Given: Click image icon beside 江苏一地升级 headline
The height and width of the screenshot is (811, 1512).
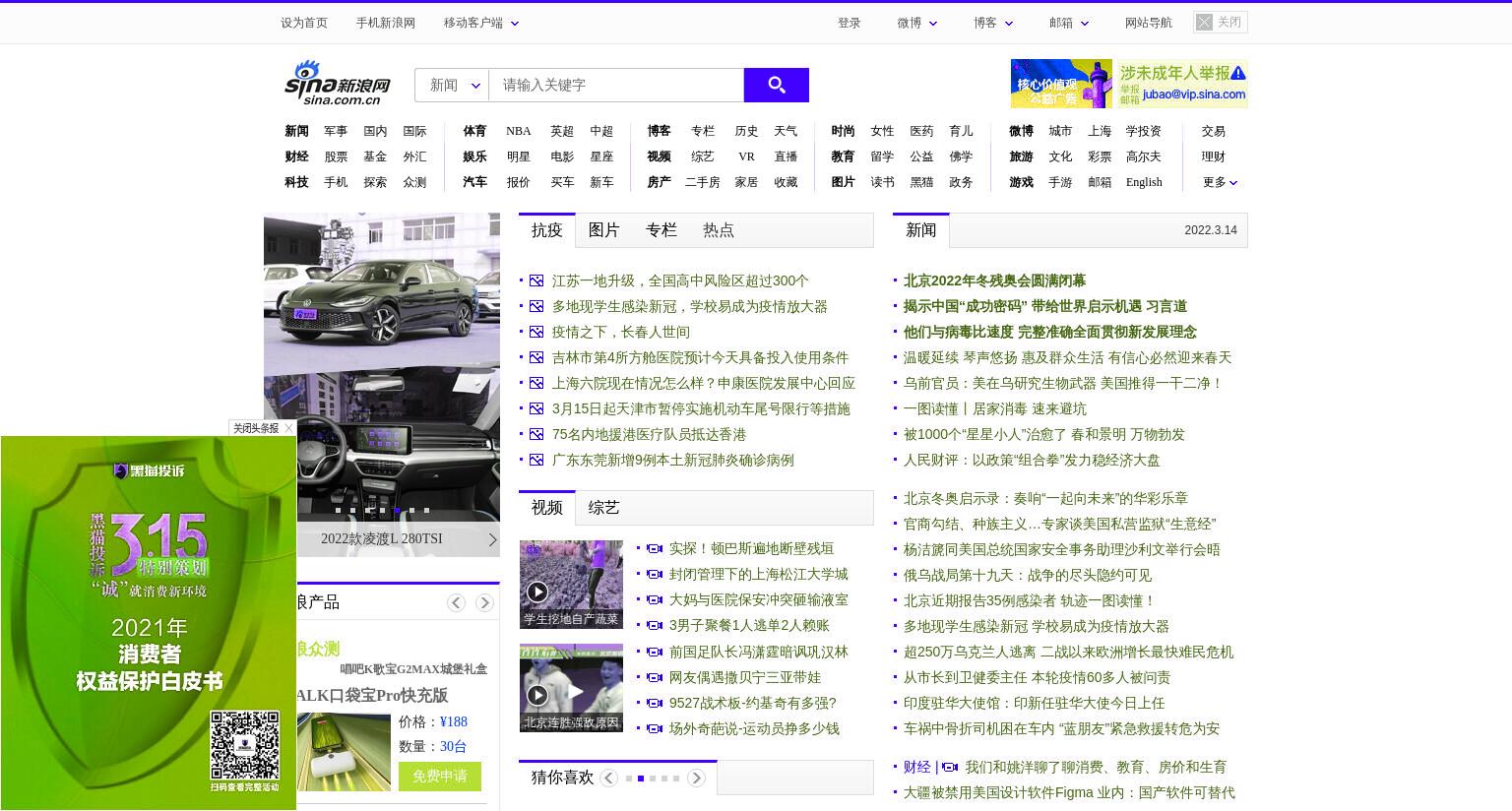Looking at the screenshot, I should (536, 281).
